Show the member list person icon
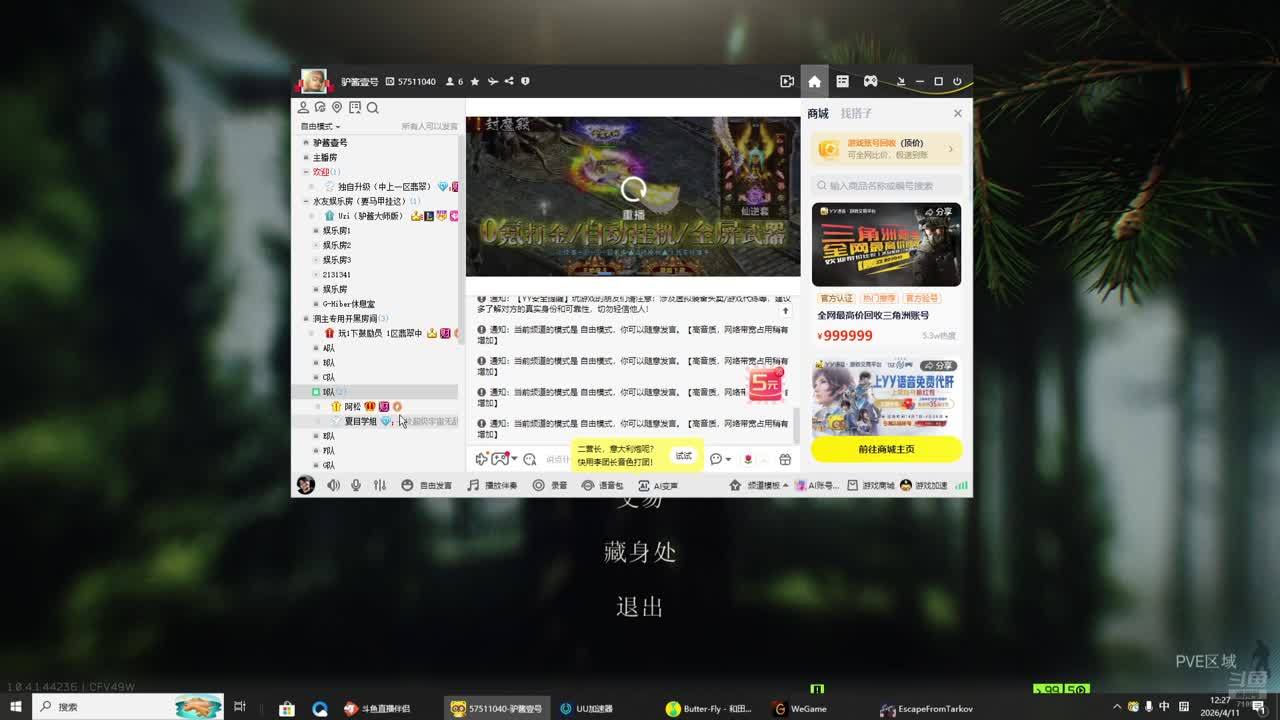This screenshot has height=720, width=1280. 304,108
